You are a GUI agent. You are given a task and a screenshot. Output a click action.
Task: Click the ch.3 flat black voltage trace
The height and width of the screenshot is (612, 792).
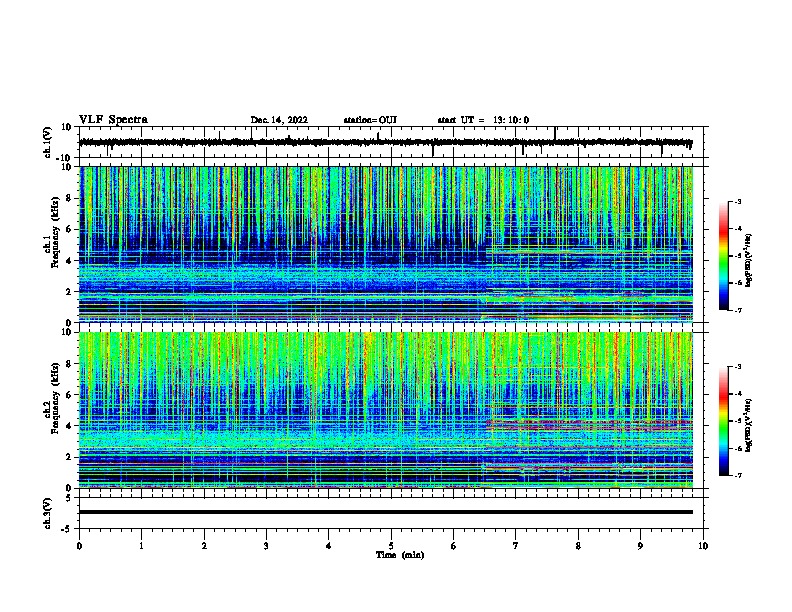coord(385,512)
